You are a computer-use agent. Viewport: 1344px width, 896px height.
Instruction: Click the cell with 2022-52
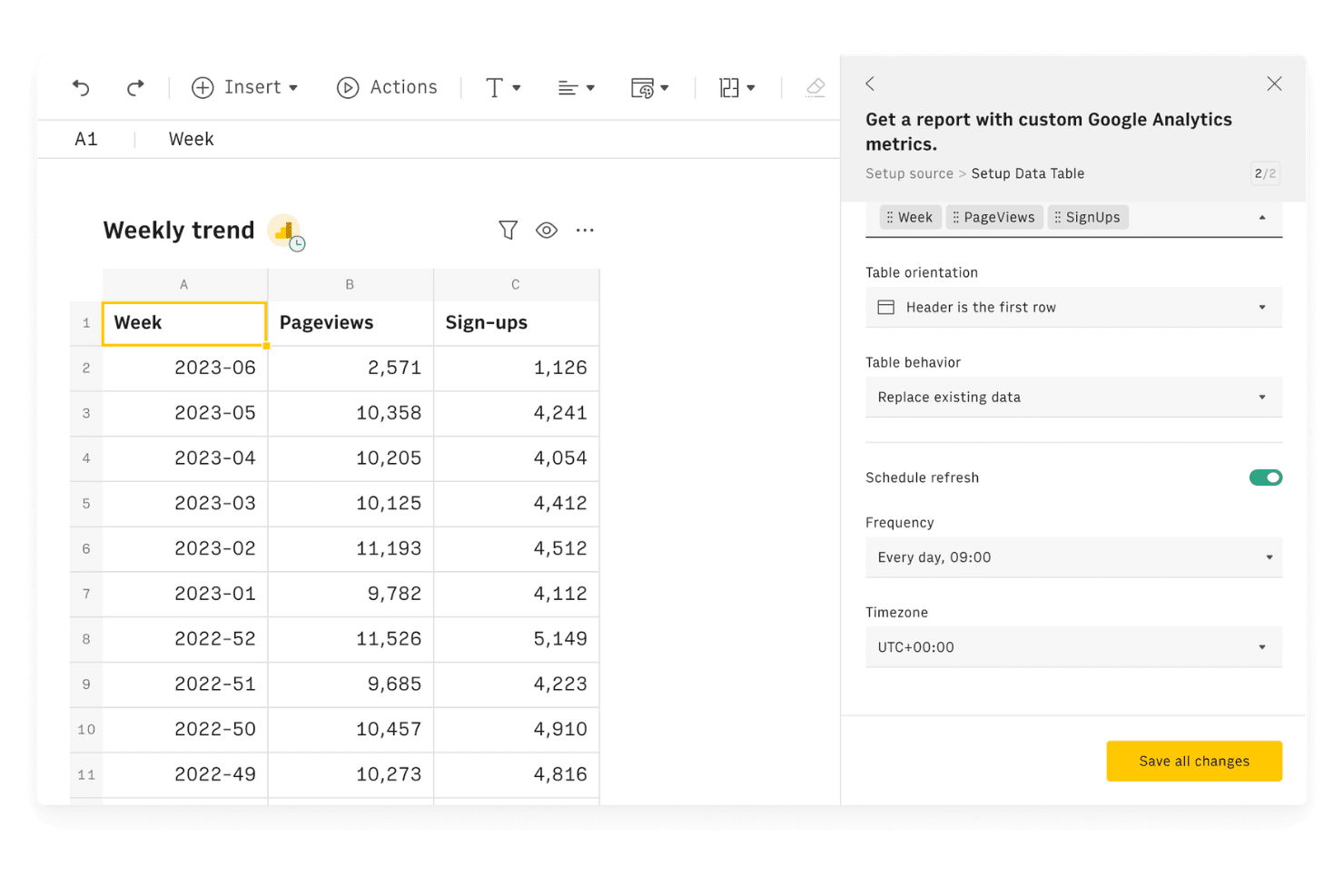(x=184, y=639)
